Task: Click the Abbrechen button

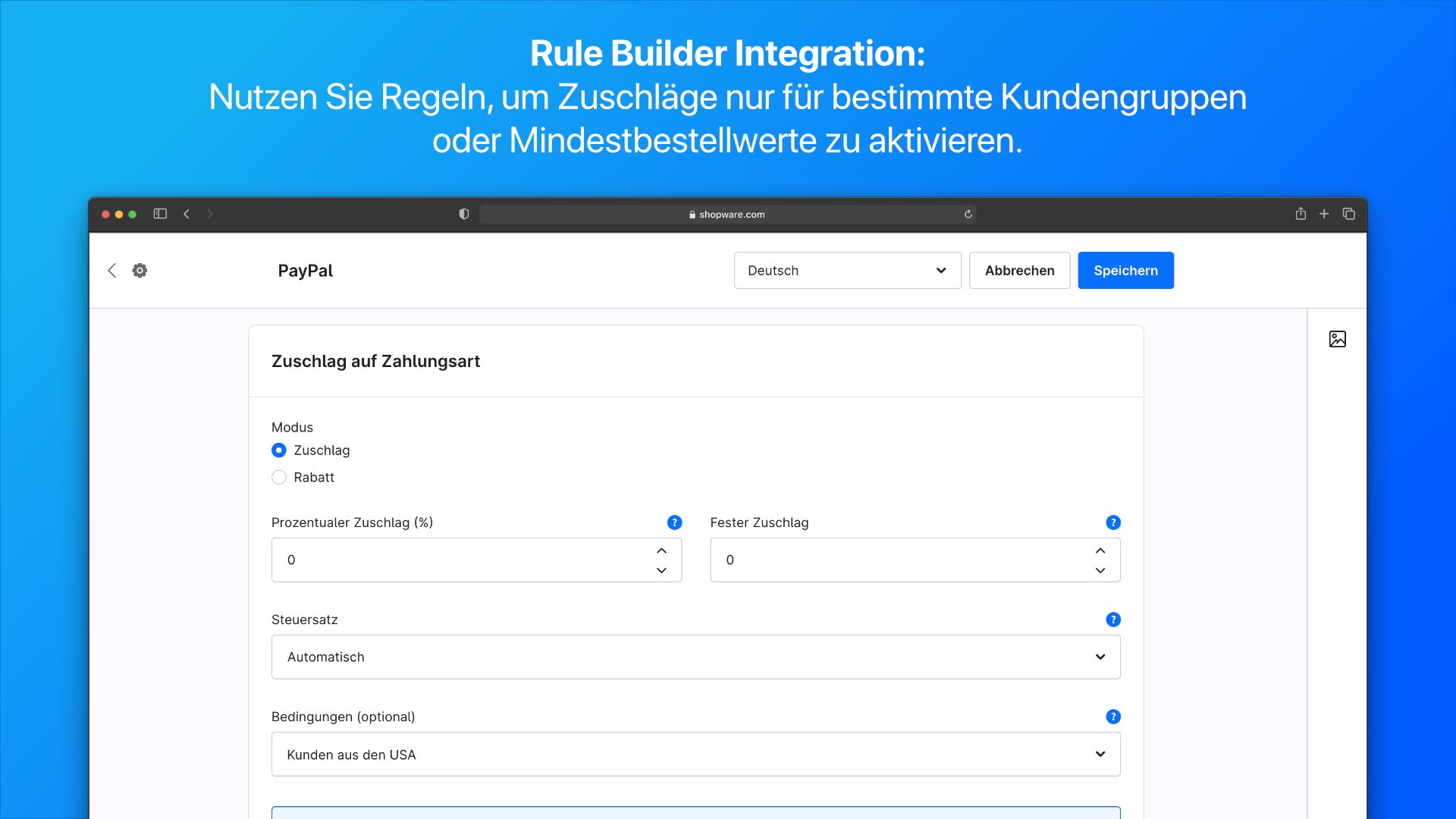Action: tap(1020, 271)
